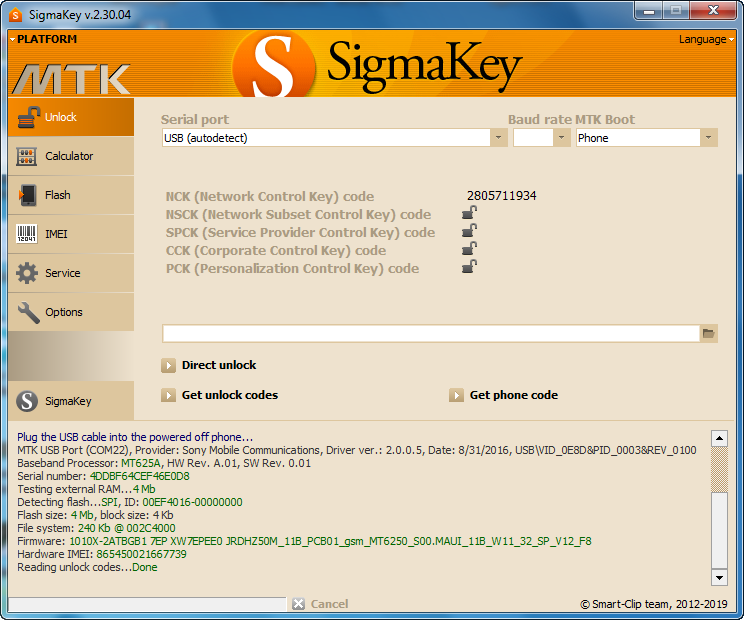The width and height of the screenshot is (744, 620).
Task: Click log scrollbar down arrow
Action: coord(719,577)
